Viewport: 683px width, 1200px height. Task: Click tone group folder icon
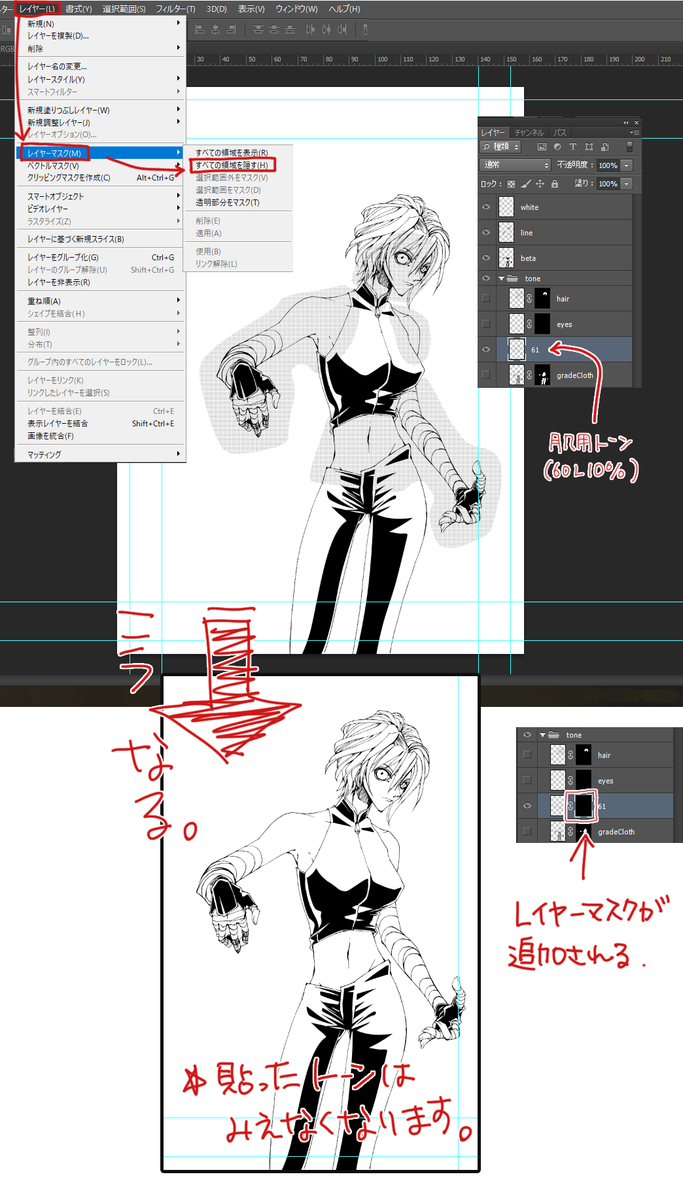[x=512, y=279]
